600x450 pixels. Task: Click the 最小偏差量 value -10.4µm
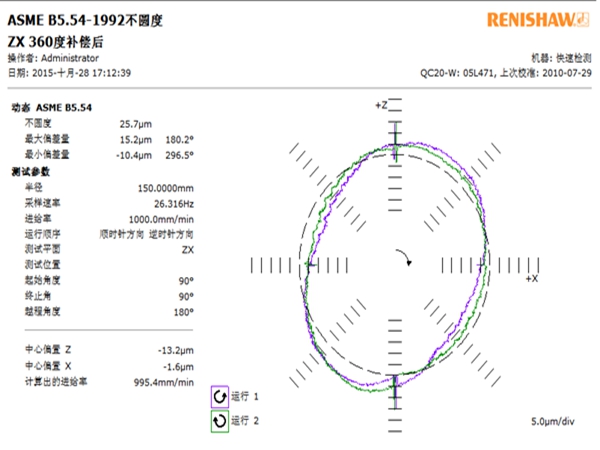pos(134,155)
